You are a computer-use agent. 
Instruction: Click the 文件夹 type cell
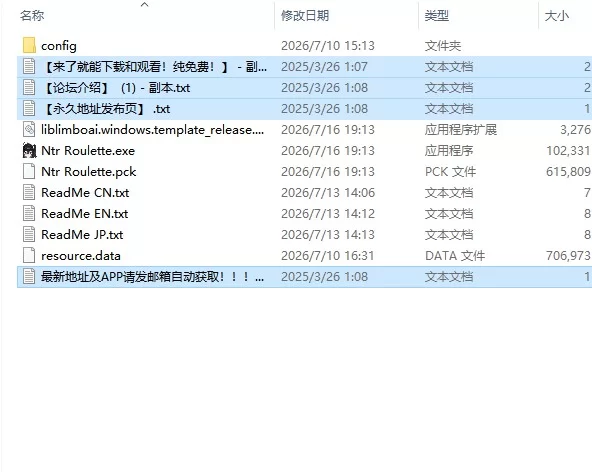(443, 46)
